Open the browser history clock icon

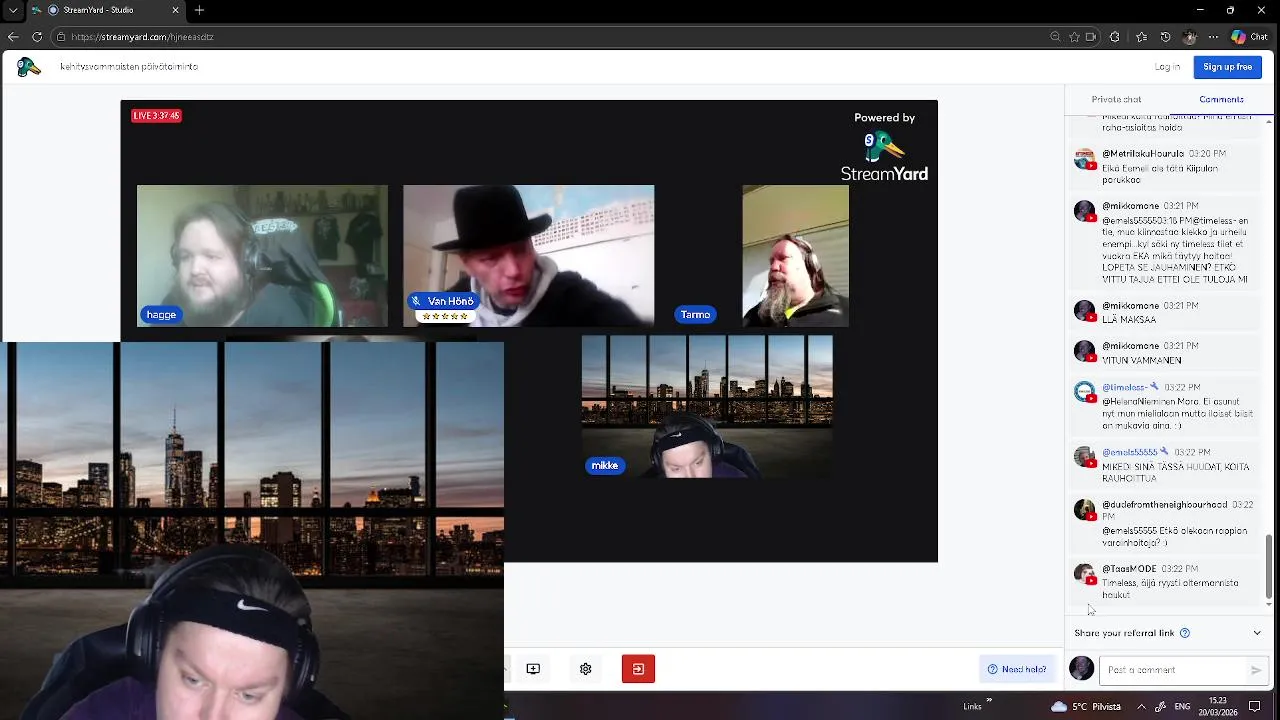1165,37
